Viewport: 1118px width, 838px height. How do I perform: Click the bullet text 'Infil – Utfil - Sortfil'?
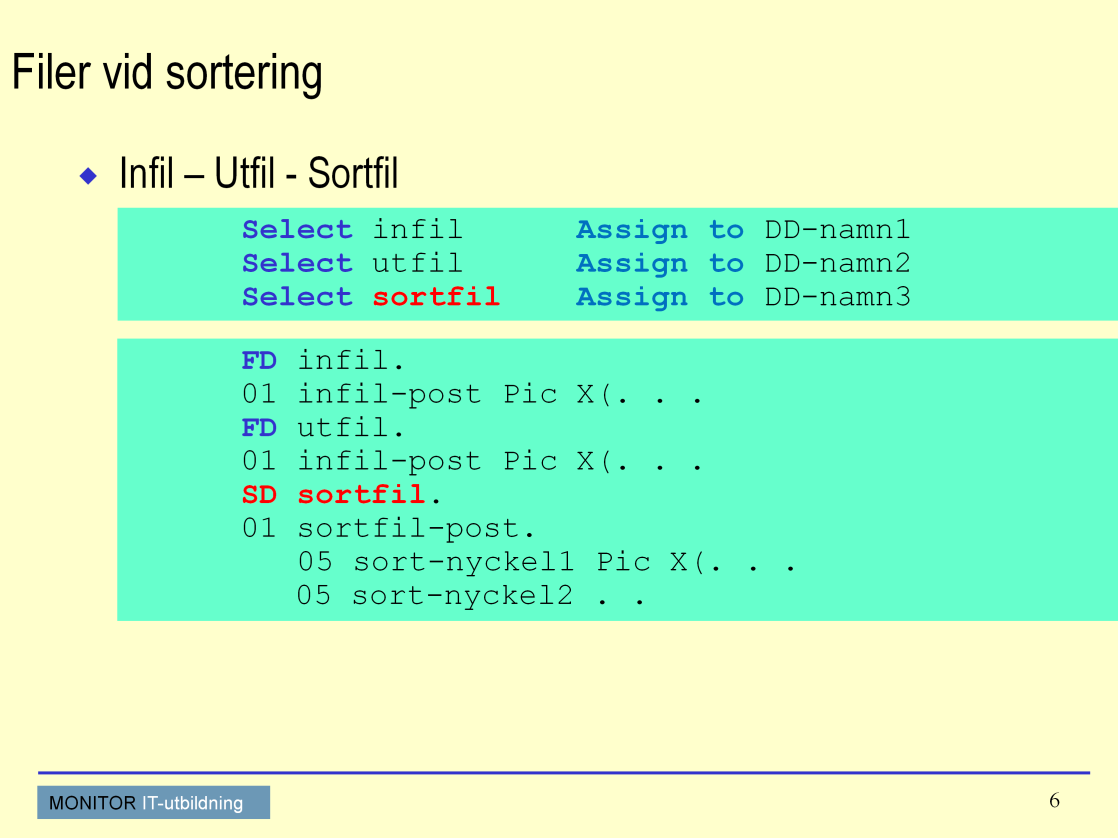[259, 173]
